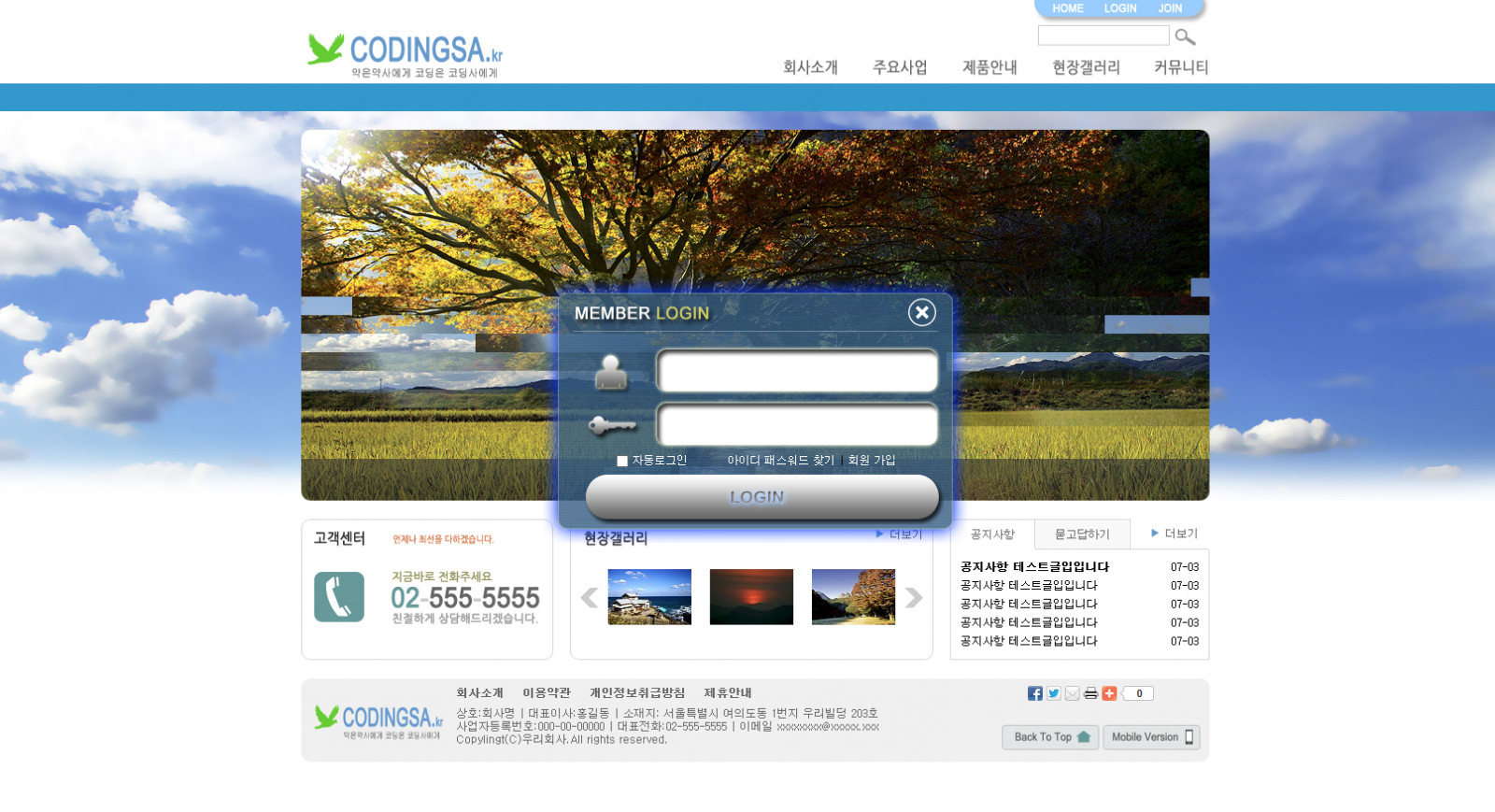
Task: Click 더보기 arrow beside 현장갤러리
Action: pos(899,534)
